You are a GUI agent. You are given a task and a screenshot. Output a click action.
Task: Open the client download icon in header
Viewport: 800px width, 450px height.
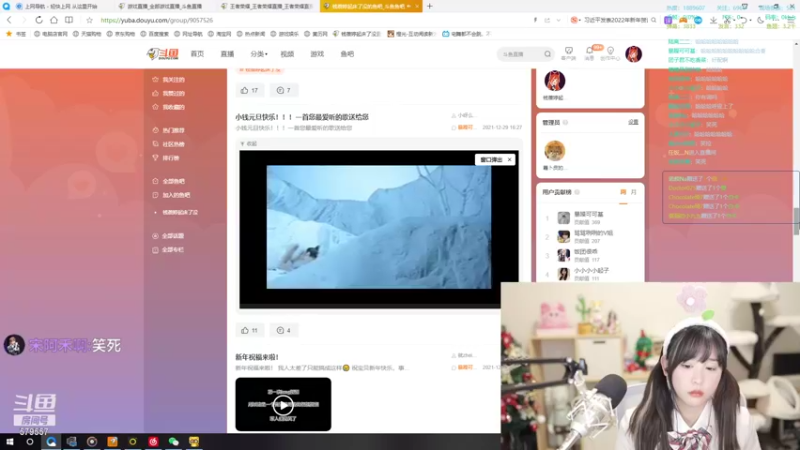(x=568, y=53)
